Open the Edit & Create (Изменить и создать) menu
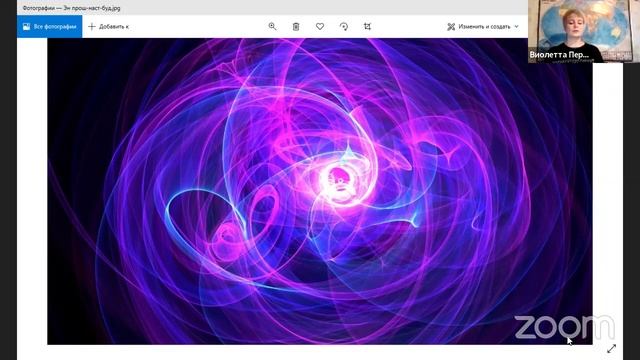The height and width of the screenshot is (360, 640). 483,27
